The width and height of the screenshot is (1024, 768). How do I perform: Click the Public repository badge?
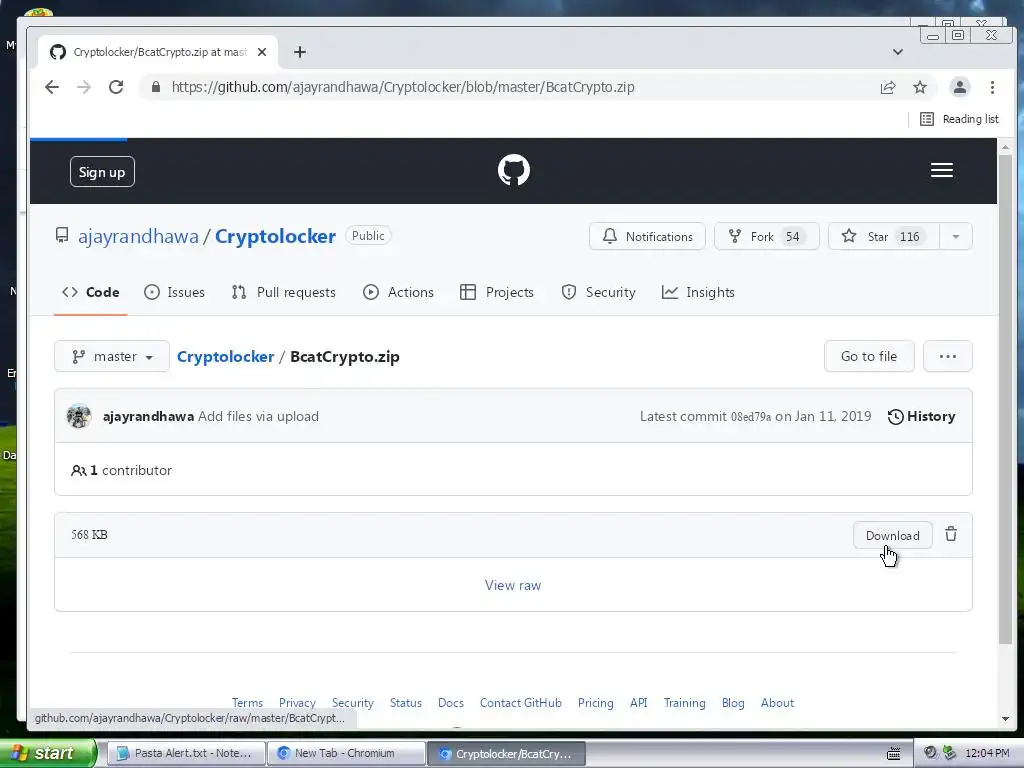point(368,236)
